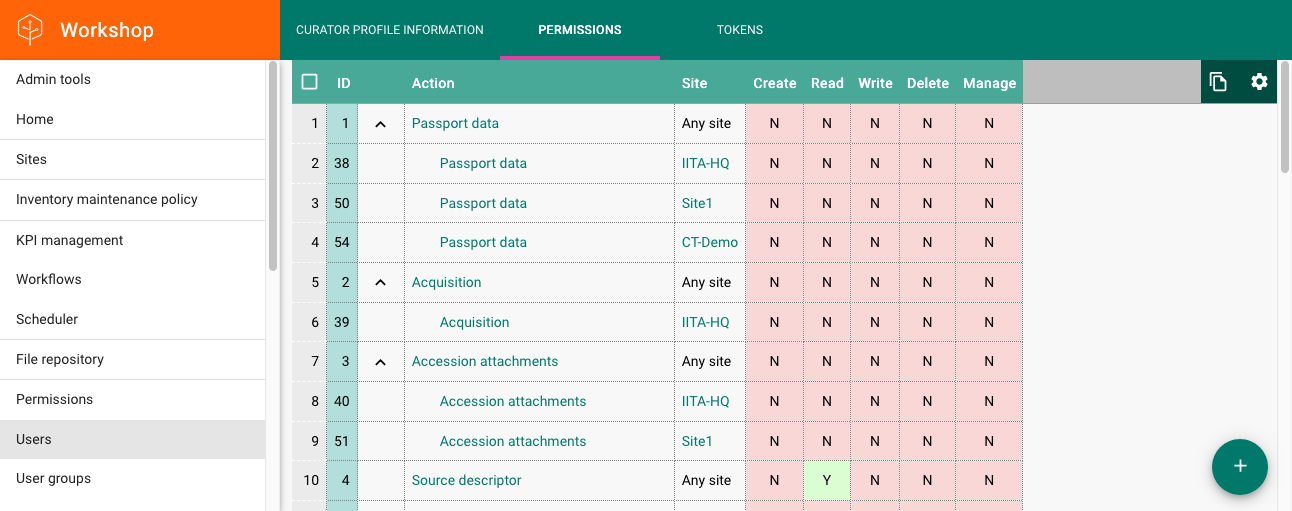Select the Permissions tab

(x=580, y=30)
